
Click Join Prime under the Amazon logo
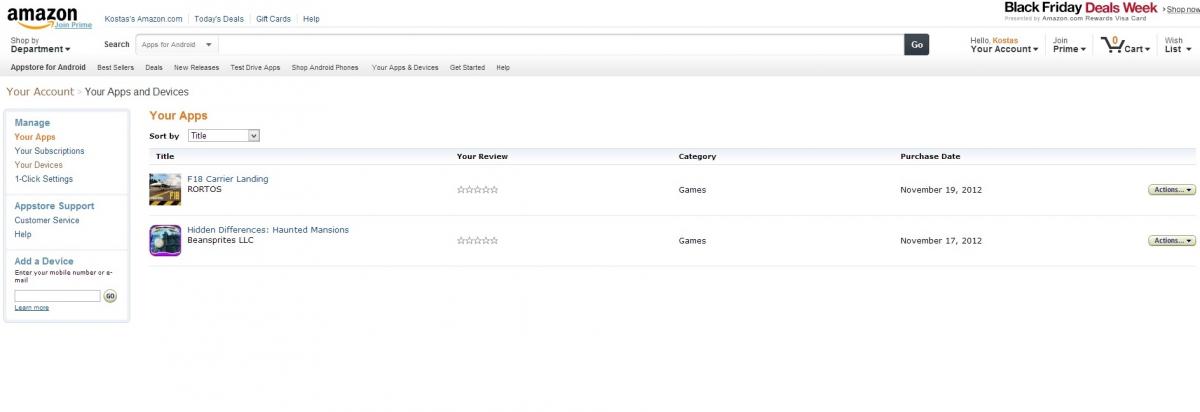click(73, 25)
